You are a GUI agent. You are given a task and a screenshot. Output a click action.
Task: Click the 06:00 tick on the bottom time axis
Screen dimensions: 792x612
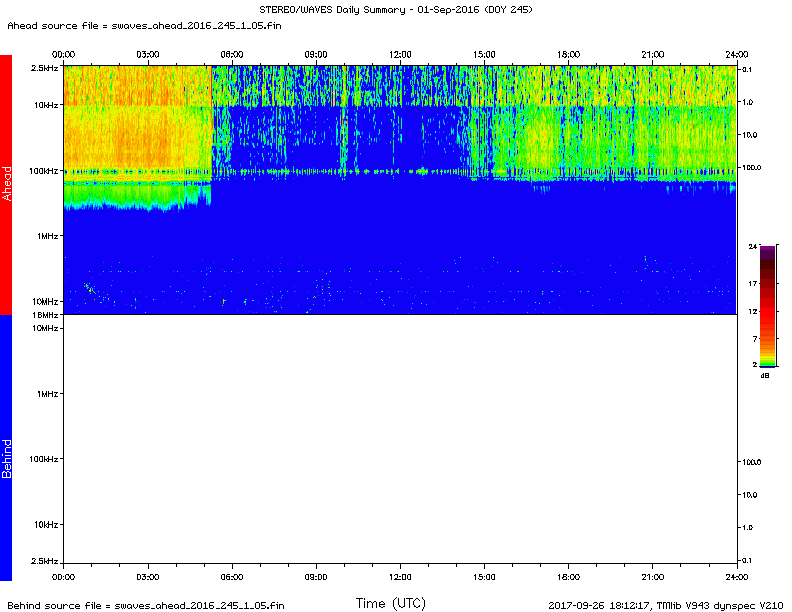(231, 577)
